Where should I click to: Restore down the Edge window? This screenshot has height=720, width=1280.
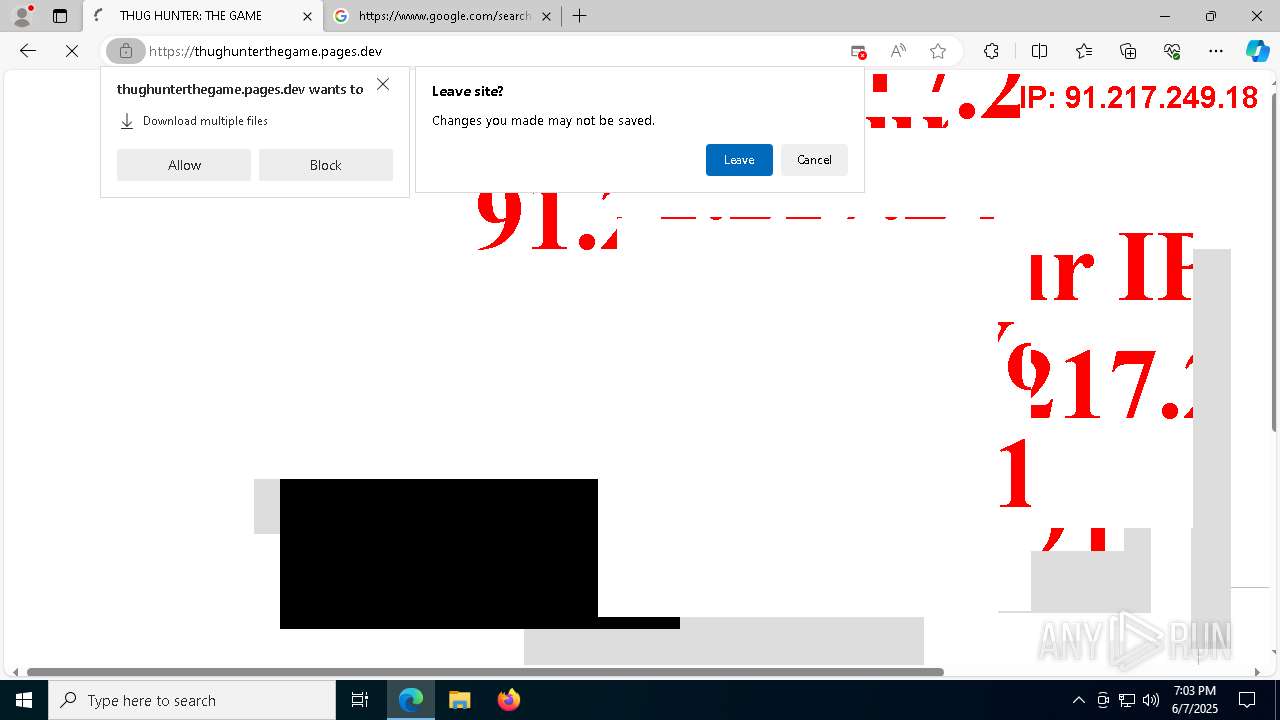coord(1211,16)
